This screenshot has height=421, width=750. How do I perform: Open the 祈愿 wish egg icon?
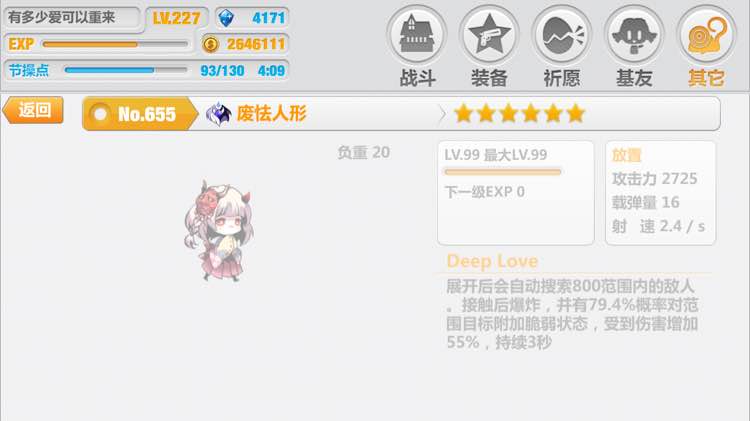click(x=562, y=34)
